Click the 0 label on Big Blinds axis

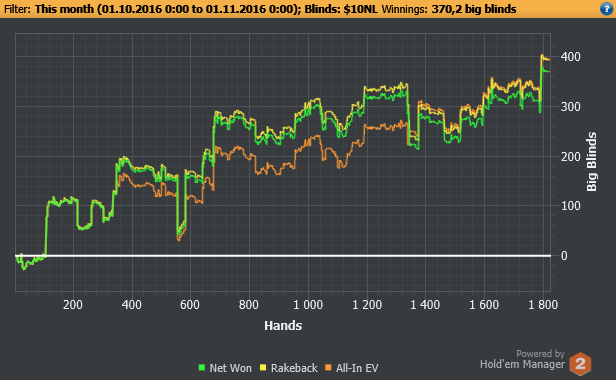click(x=564, y=256)
